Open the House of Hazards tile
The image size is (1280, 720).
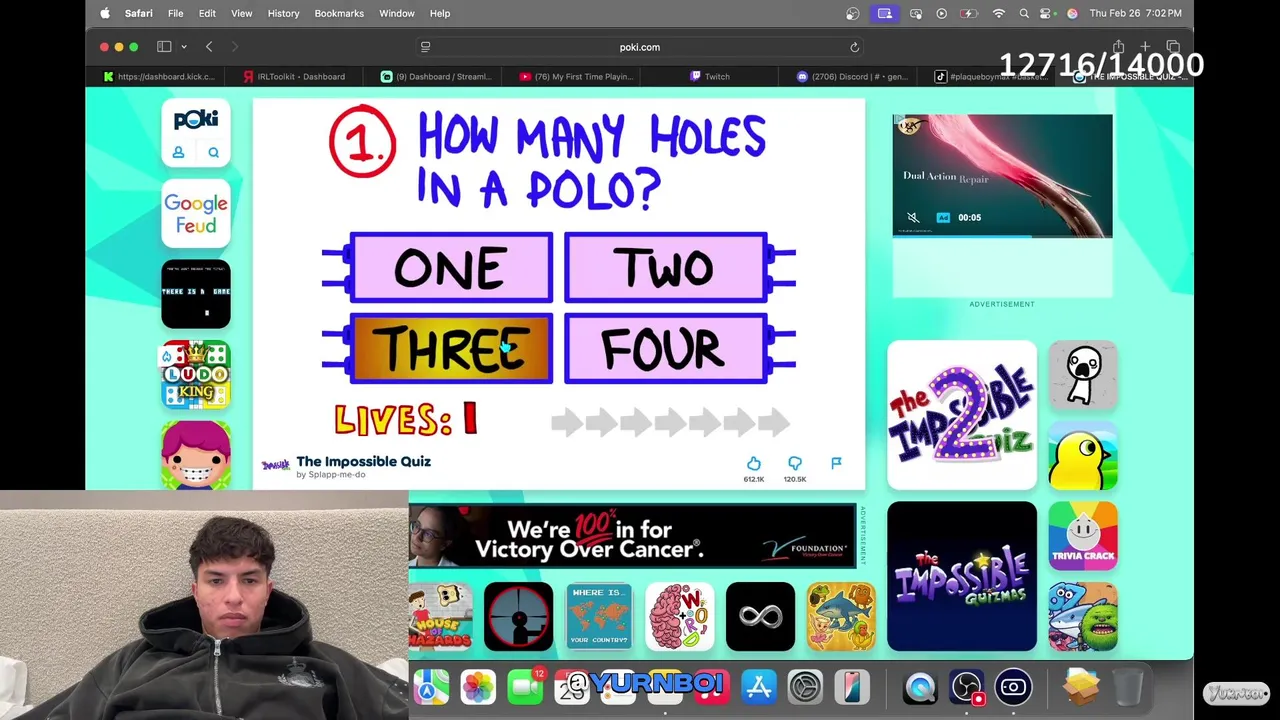(x=440, y=617)
